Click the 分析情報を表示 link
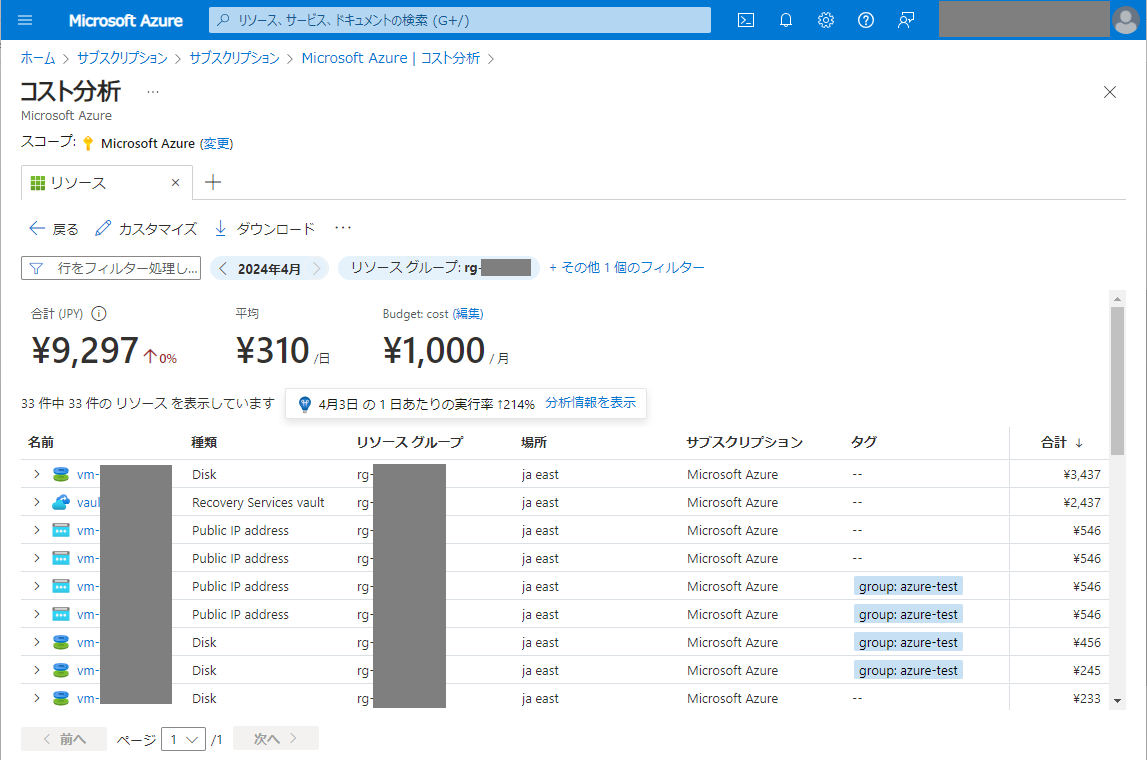The image size is (1147, 760). click(x=590, y=403)
